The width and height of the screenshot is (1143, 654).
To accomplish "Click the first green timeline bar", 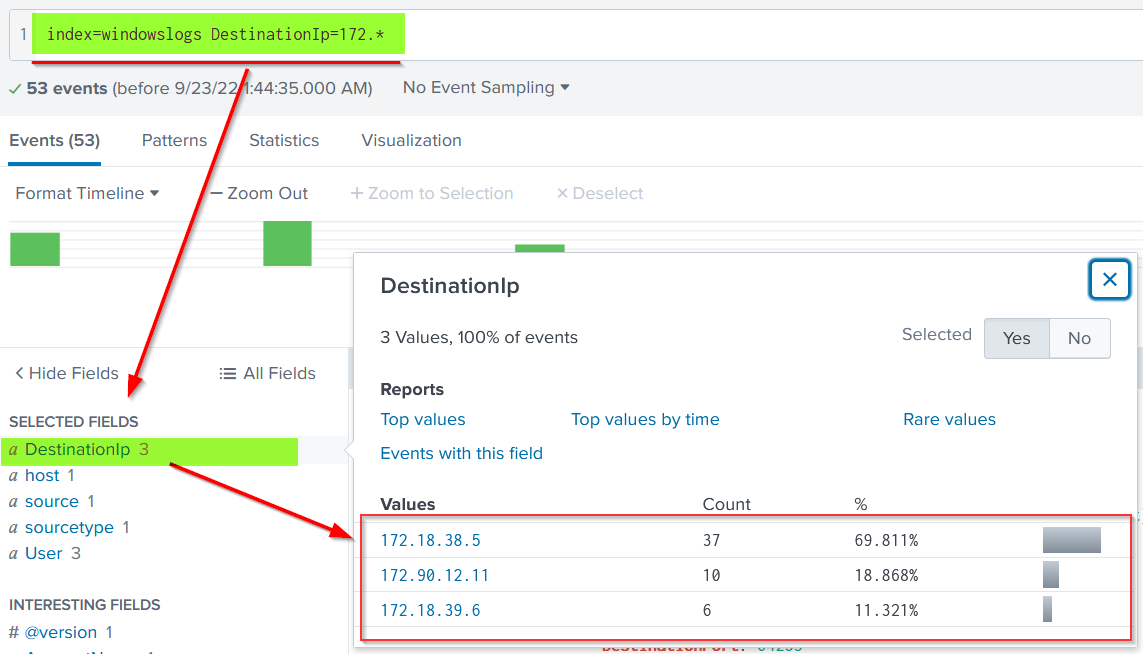I will point(35,249).
